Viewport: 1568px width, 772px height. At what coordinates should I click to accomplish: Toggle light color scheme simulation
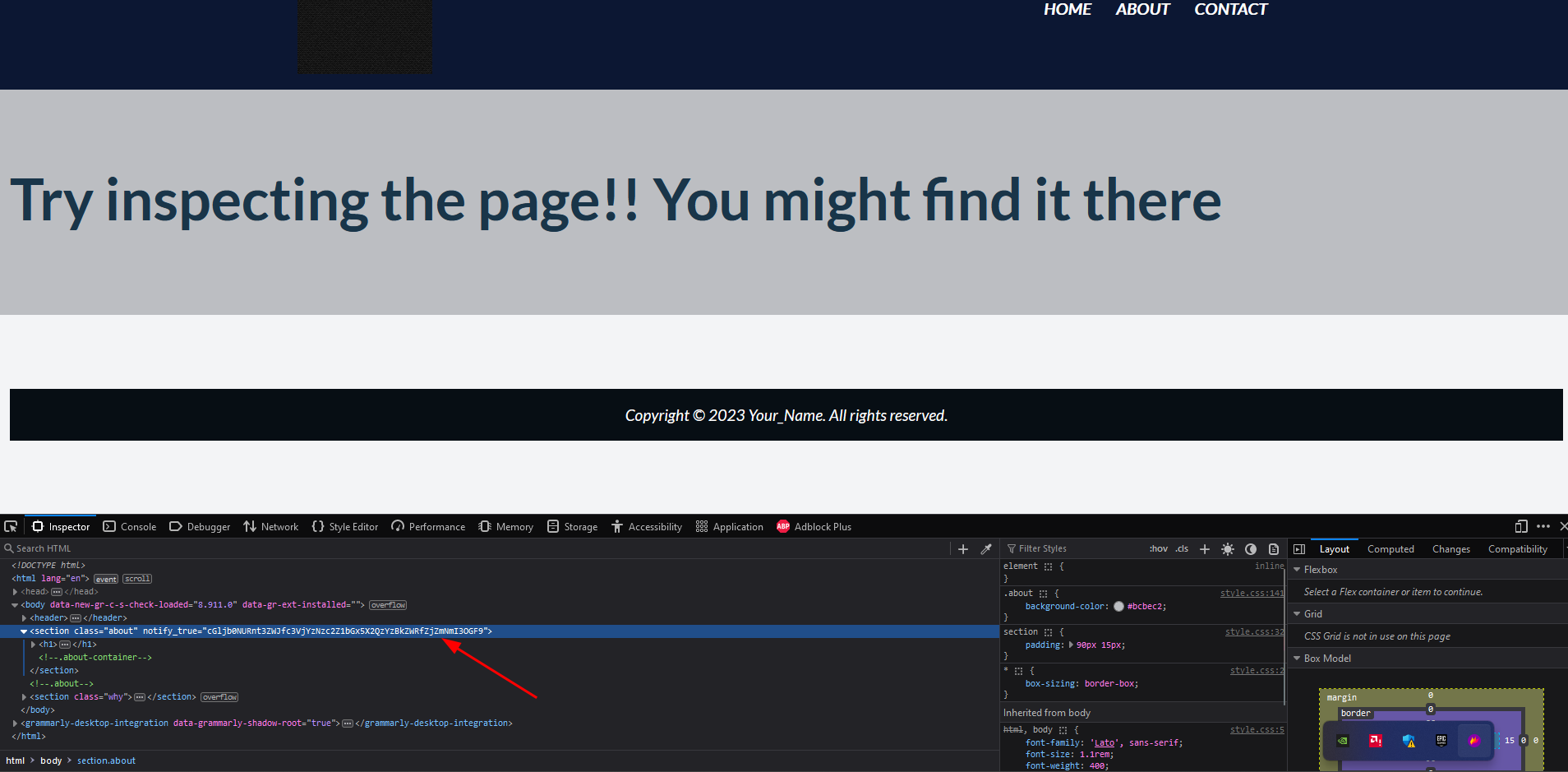pyautogui.click(x=1228, y=549)
